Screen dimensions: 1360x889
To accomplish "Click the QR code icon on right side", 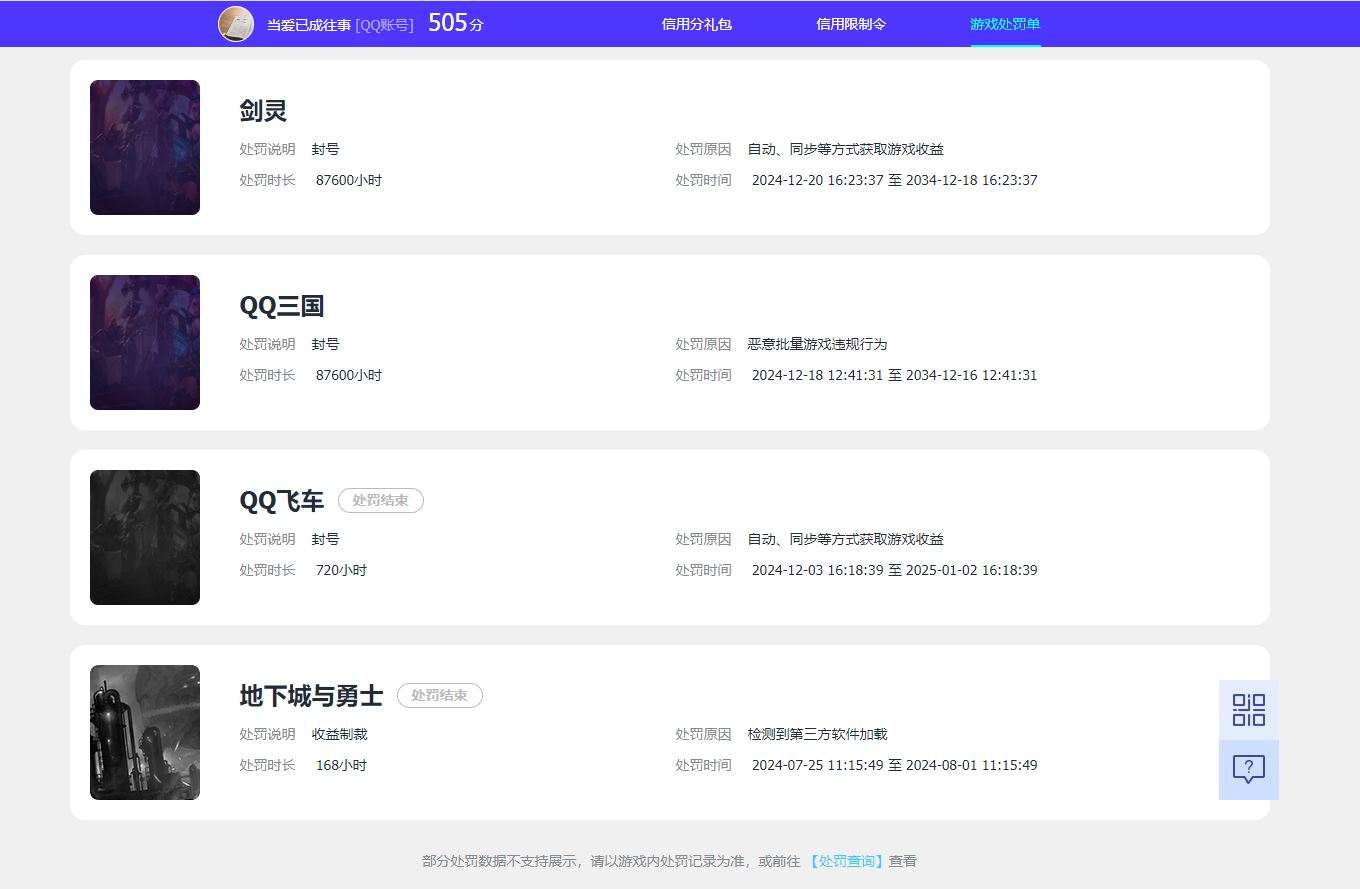I will click(1248, 710).
